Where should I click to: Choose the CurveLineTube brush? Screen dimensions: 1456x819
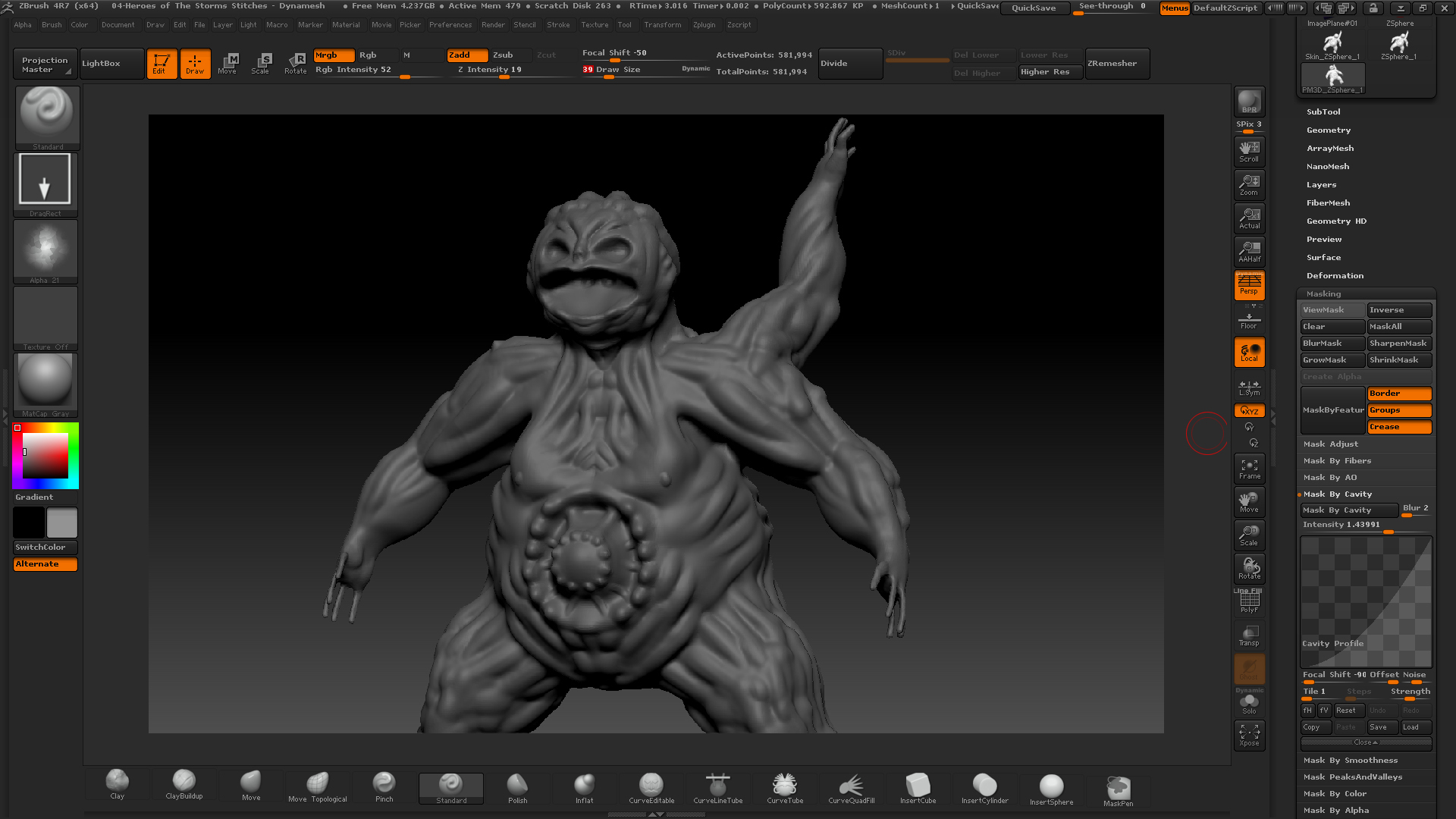[718, 786]
